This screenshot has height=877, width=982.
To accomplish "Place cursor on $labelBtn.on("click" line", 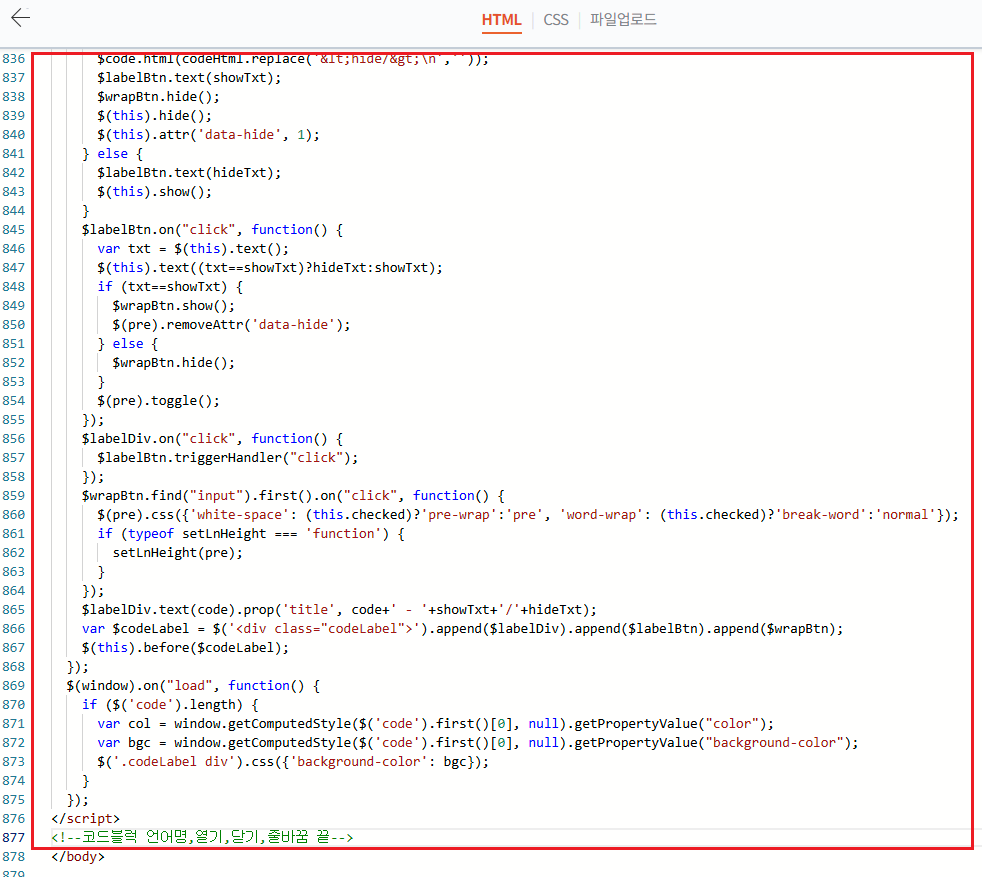I will tap(212, 230).
